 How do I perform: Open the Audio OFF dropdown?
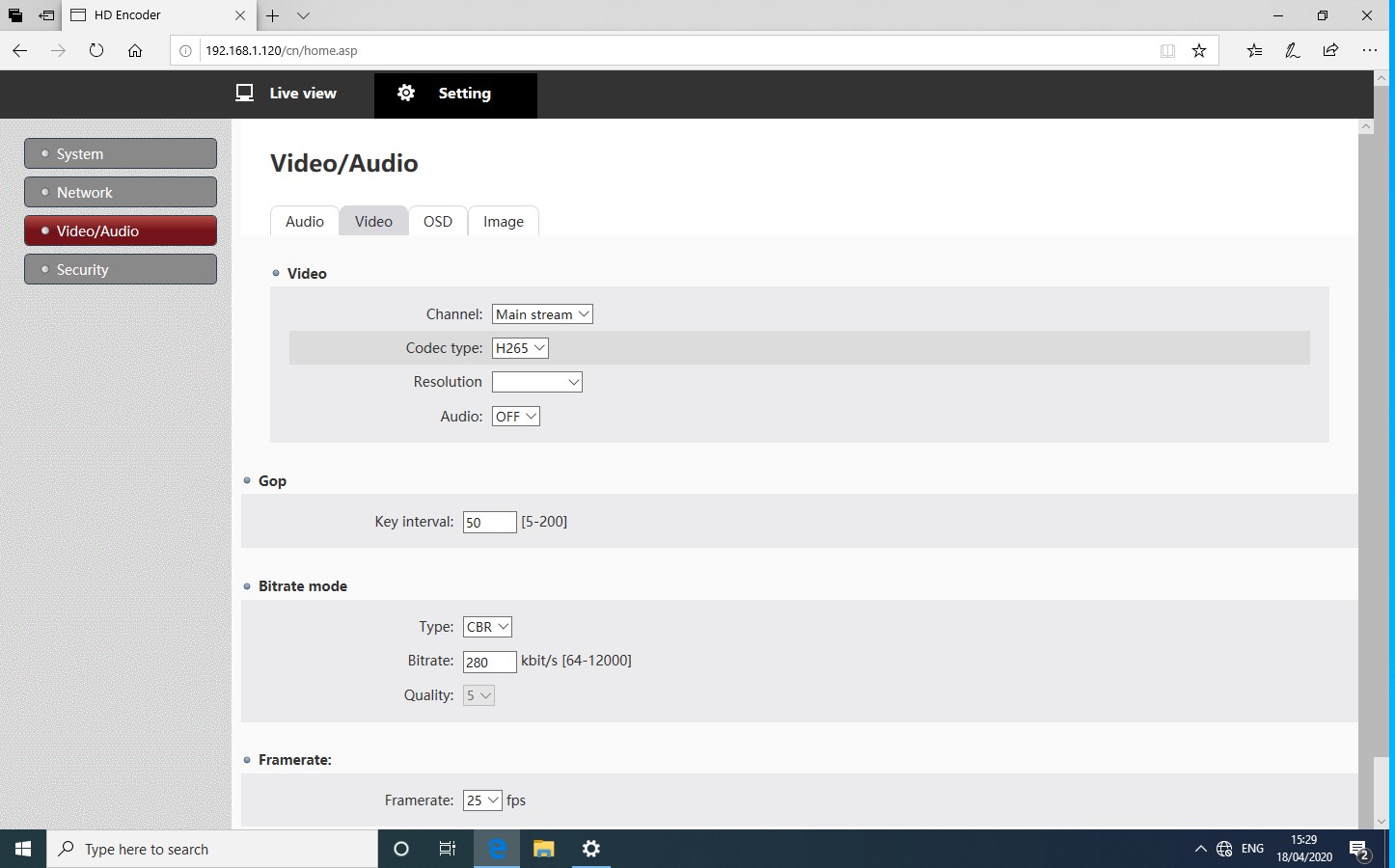coord(515,417)
